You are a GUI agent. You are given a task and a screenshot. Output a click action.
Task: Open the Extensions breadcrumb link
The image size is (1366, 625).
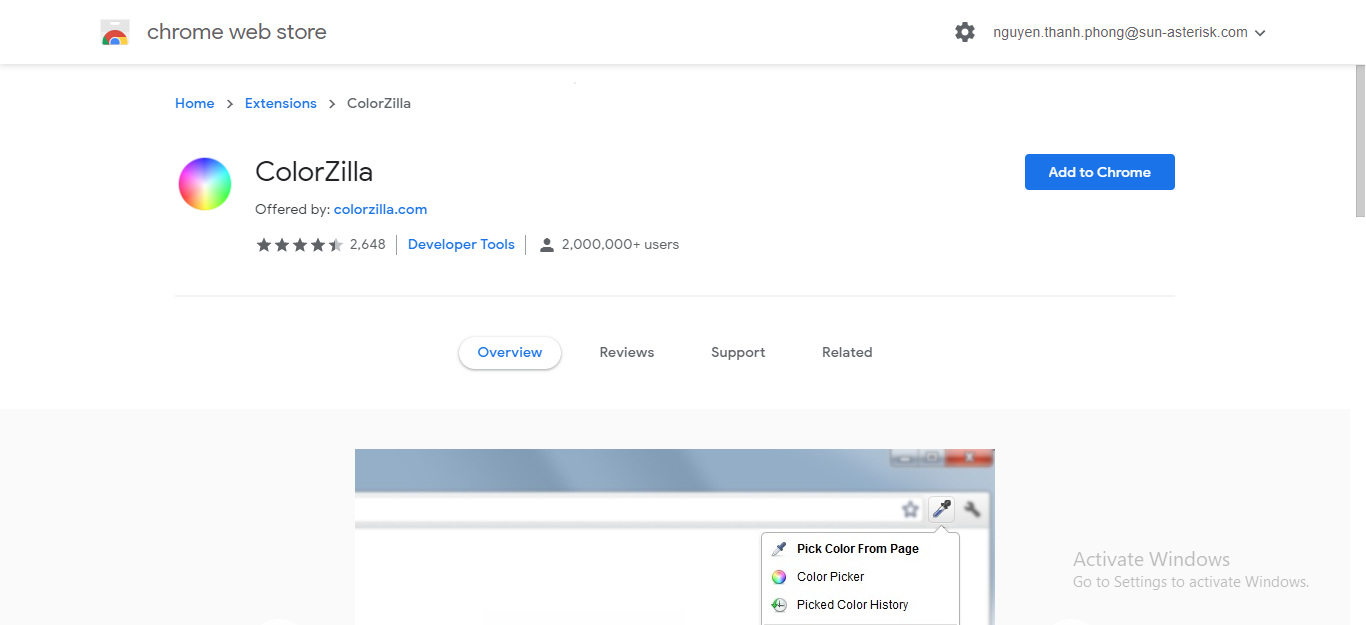(x=281, y=103)
